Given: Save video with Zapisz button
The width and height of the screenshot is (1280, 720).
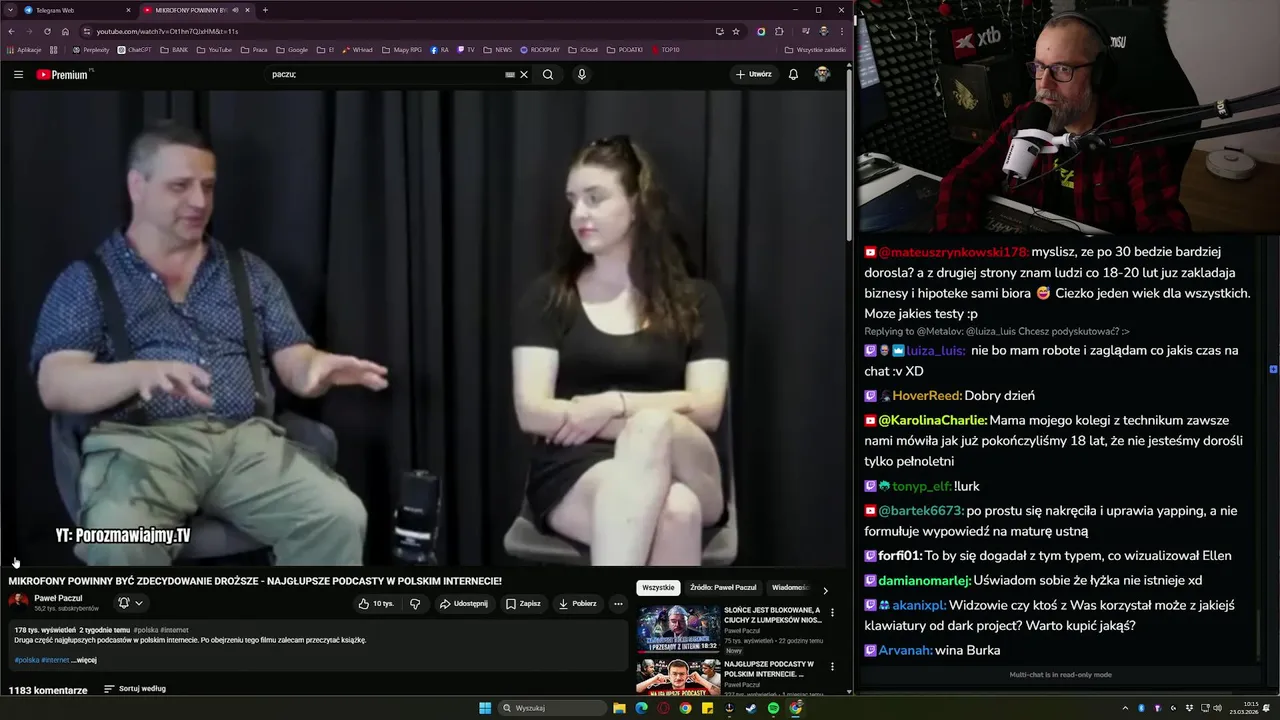Looking at the screenshot, I should [523, 603].
